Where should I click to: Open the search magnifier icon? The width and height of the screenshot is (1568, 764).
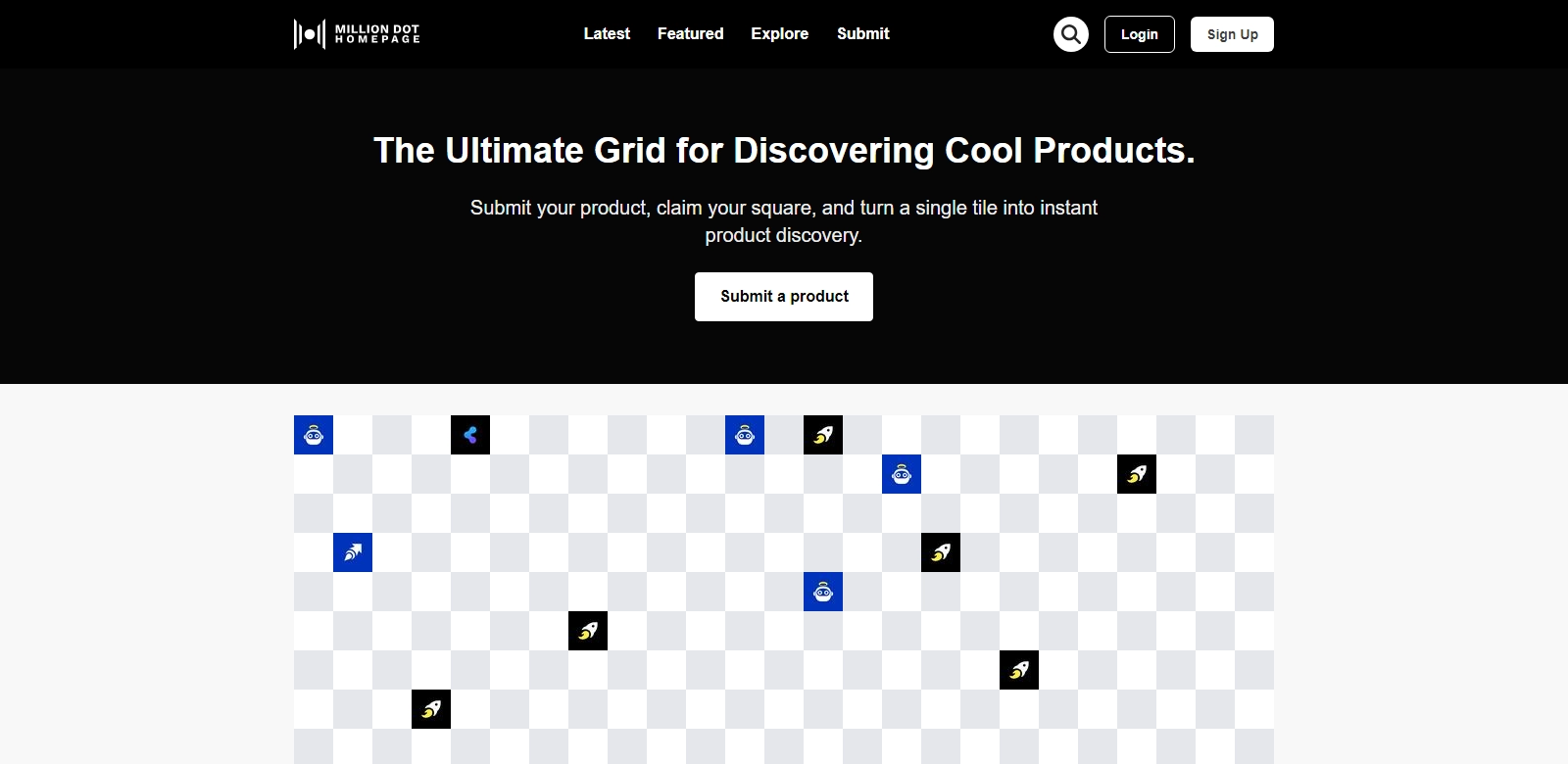click(x=1071, y=34)
